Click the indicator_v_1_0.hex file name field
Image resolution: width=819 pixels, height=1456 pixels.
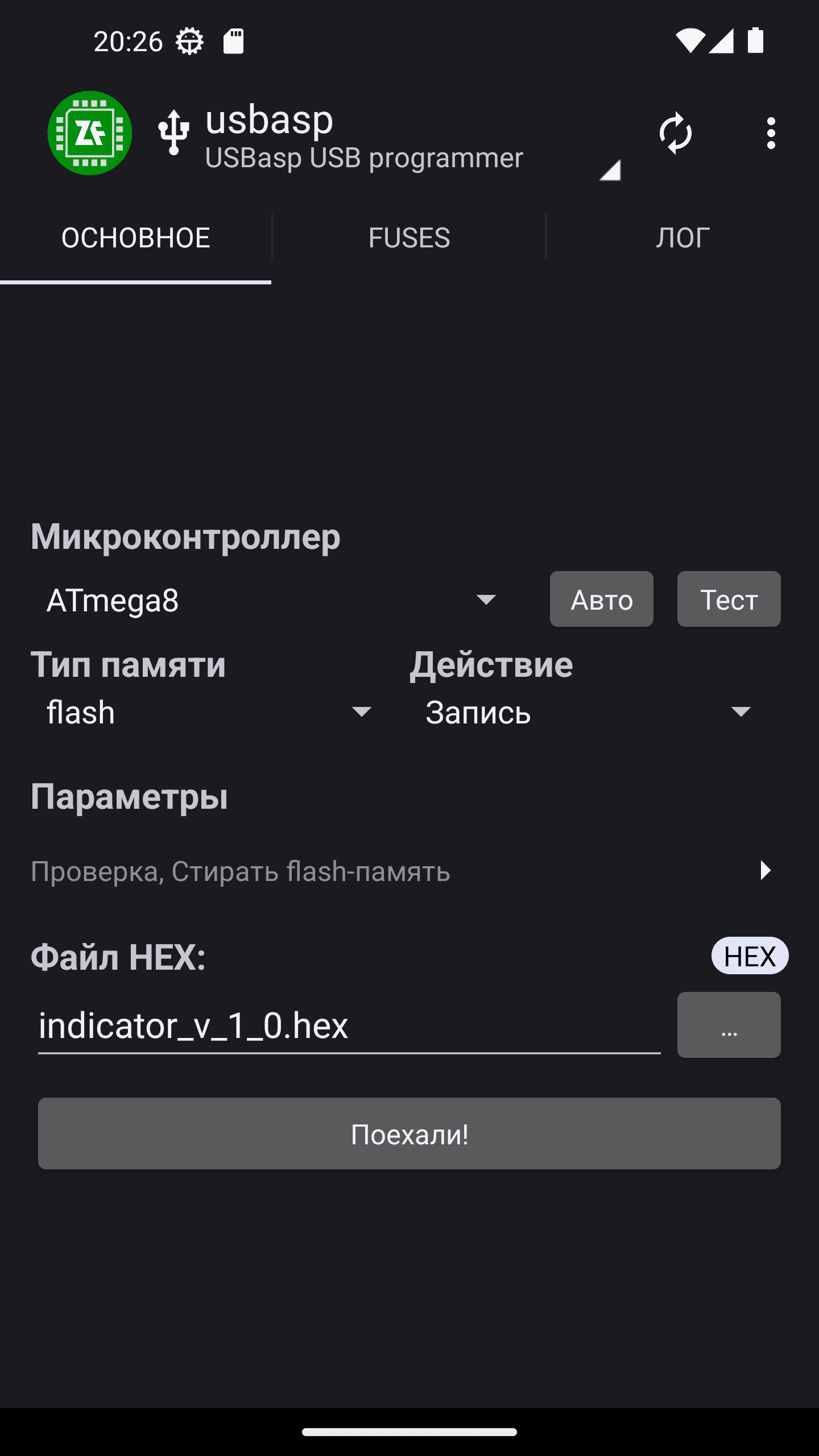pos(349,1026)
